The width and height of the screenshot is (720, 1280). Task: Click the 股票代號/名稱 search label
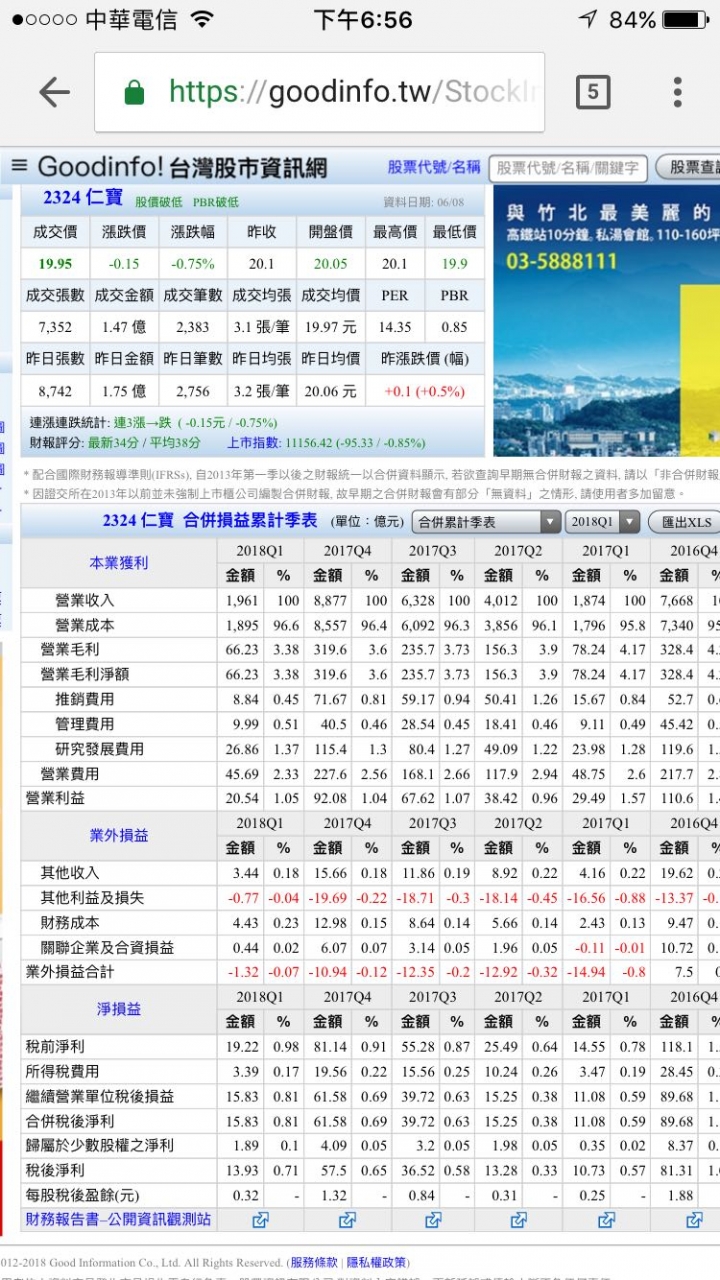[x=434, y=167]
